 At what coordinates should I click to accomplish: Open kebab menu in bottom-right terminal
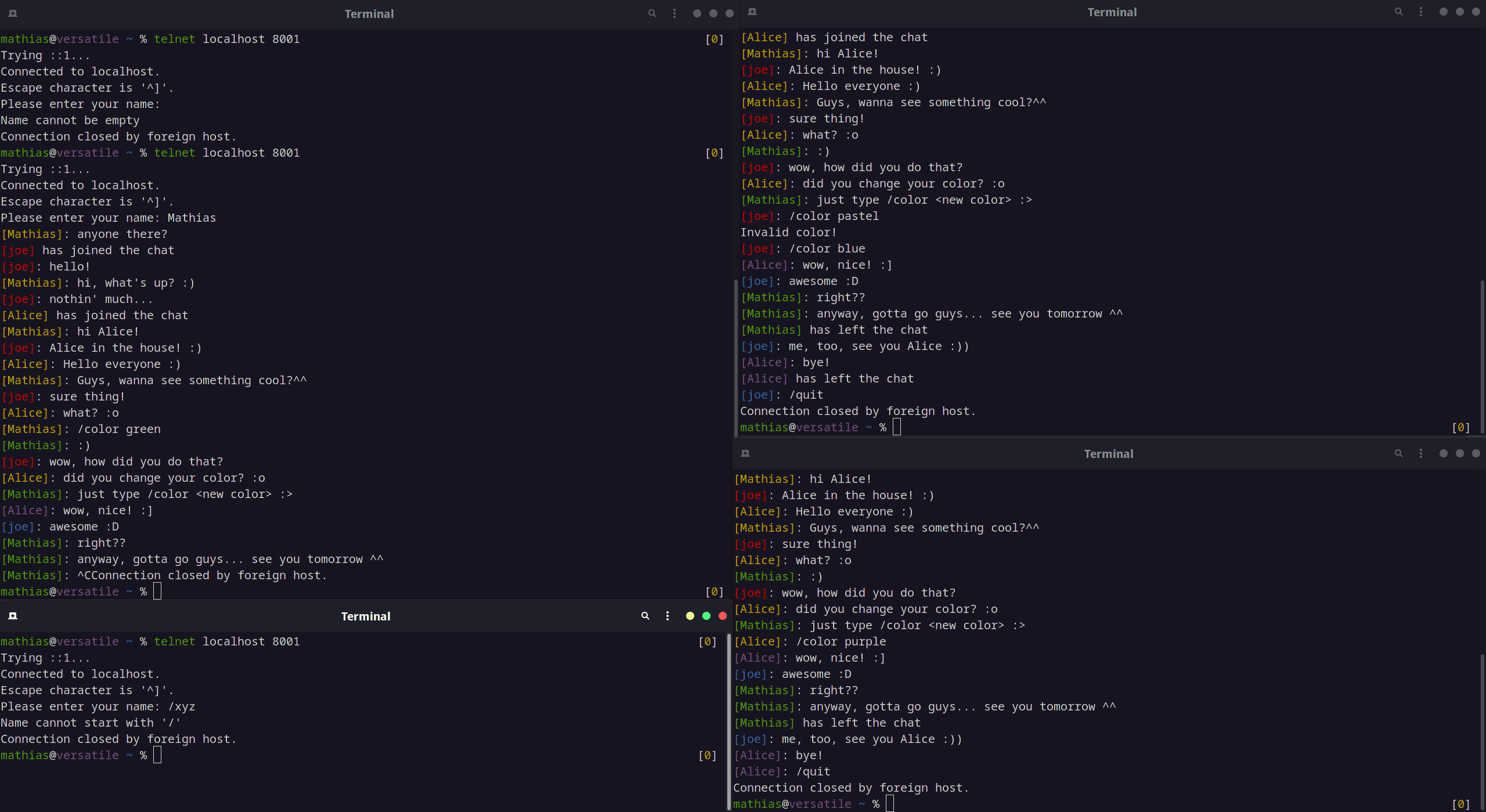[x=1421, y=453]
